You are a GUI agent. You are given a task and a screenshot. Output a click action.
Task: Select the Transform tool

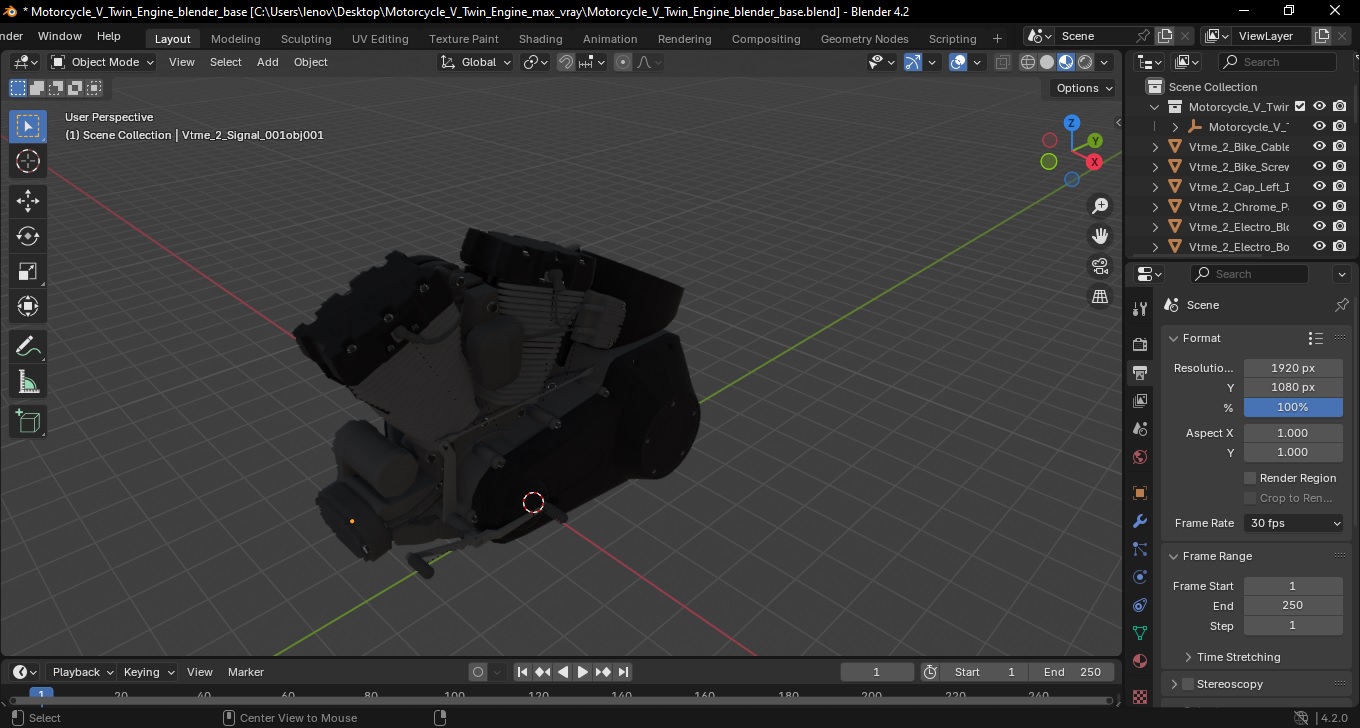pos(28,306)
